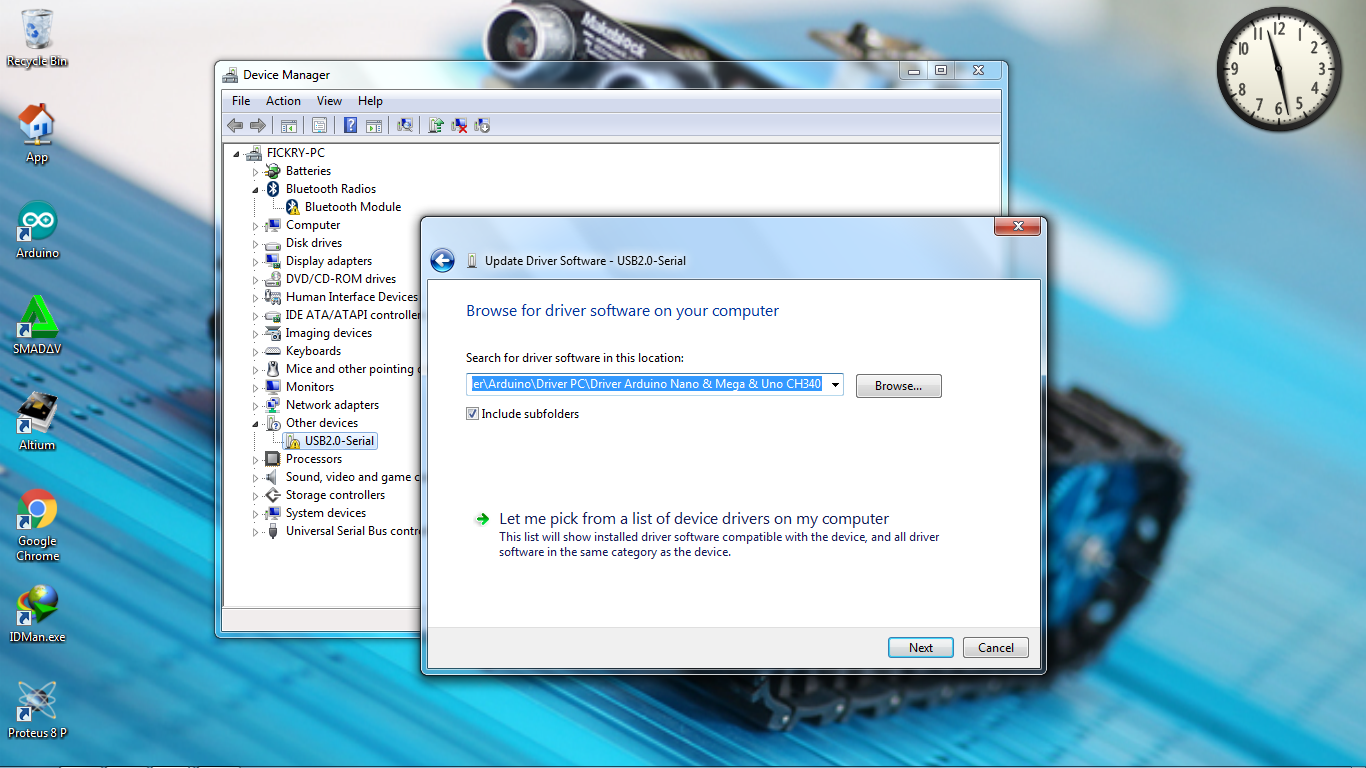Scan for hardware changes in Device Manager
Image resolution: width=1366 pixels, height=768 pixels.
(405, 125)
